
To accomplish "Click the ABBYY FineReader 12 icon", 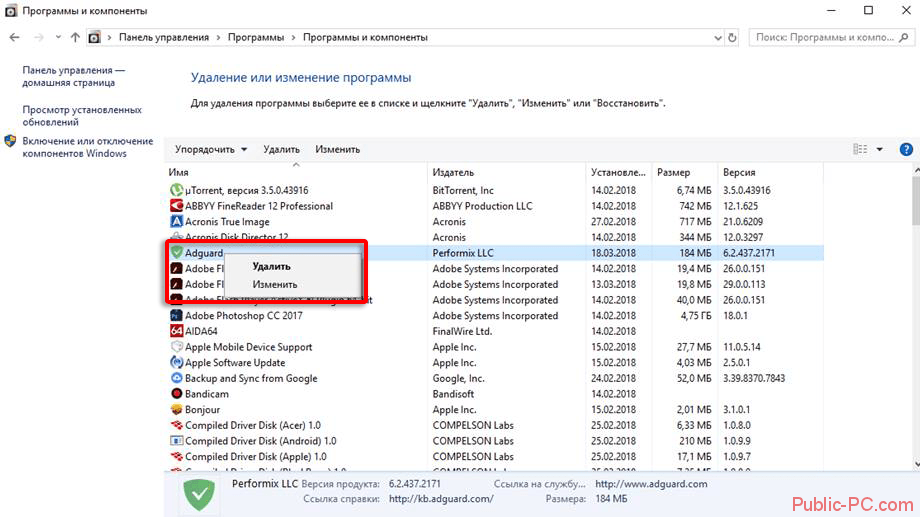I will 177,206.
